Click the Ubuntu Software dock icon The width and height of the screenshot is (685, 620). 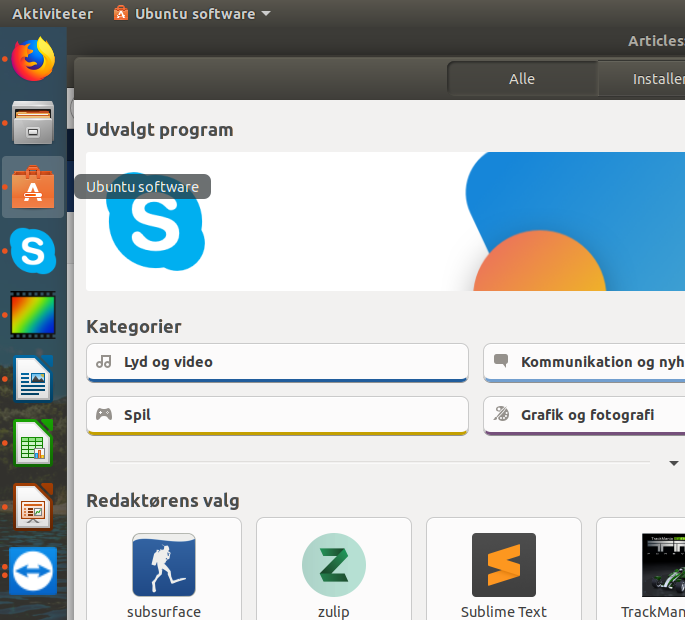pos(33,187)
